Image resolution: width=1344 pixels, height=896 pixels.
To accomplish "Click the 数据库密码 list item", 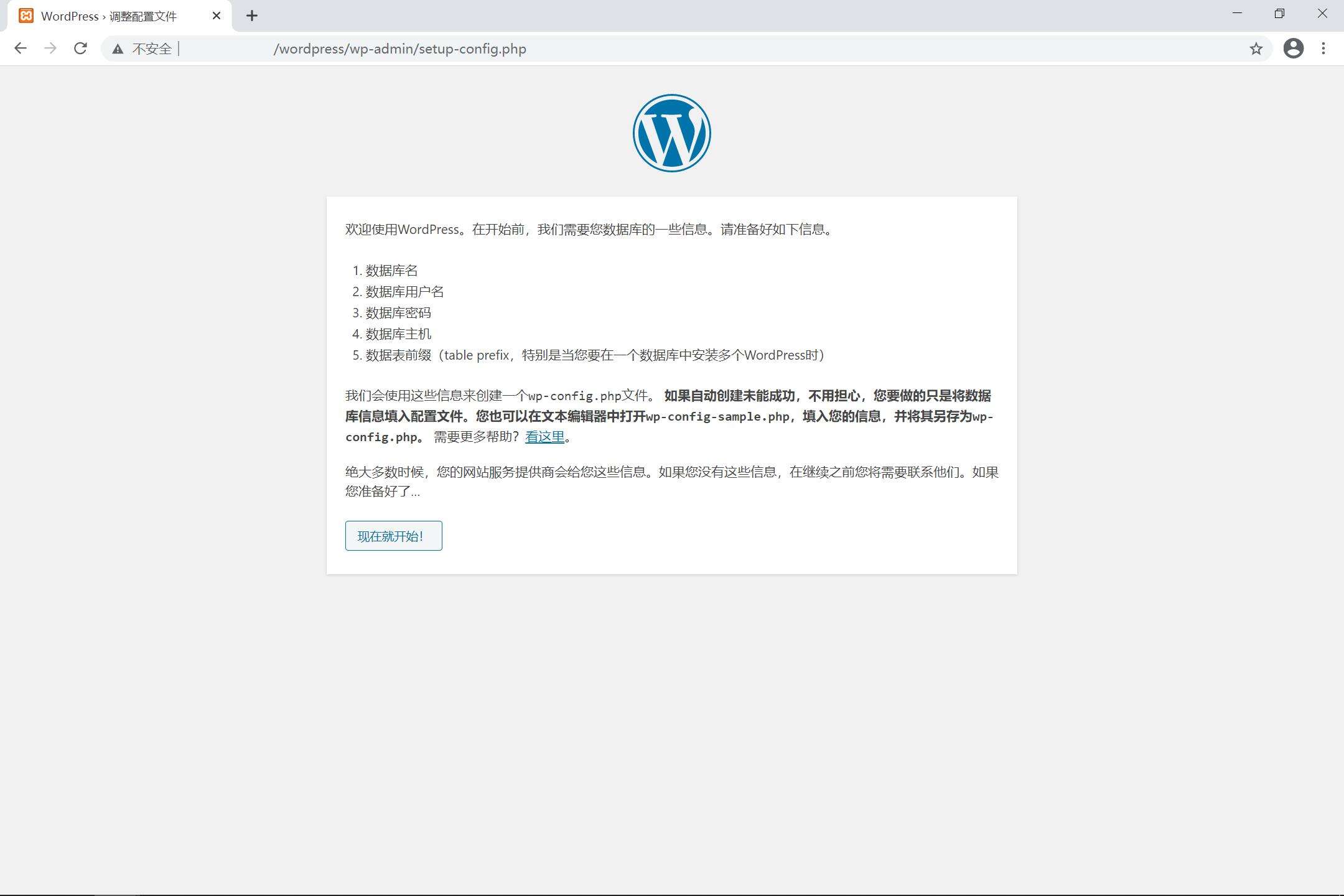I will click(398, 313).
